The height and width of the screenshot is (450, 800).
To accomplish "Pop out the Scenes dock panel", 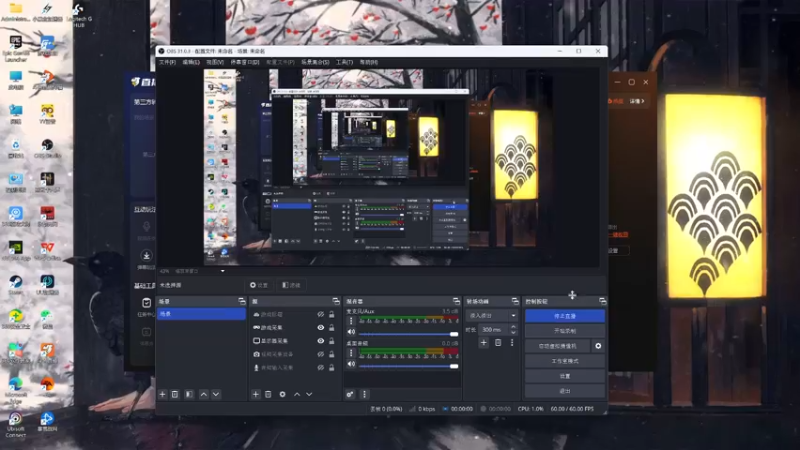I will pyautogui.click(x=242, y=302).
